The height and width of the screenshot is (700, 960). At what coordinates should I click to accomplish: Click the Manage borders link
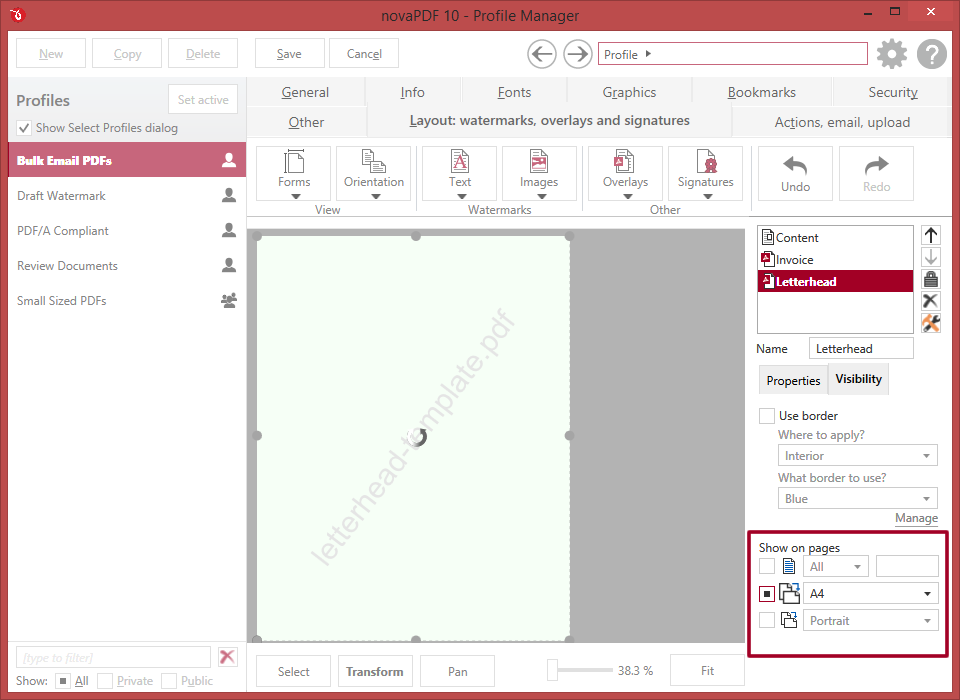coord(916,518)
